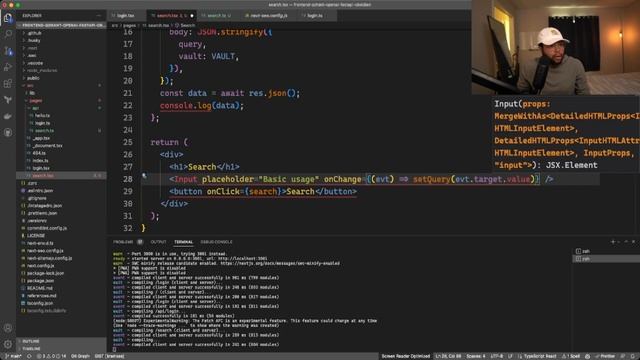
Task: Open the Source Control view
Action: click(x=8, y=51)
